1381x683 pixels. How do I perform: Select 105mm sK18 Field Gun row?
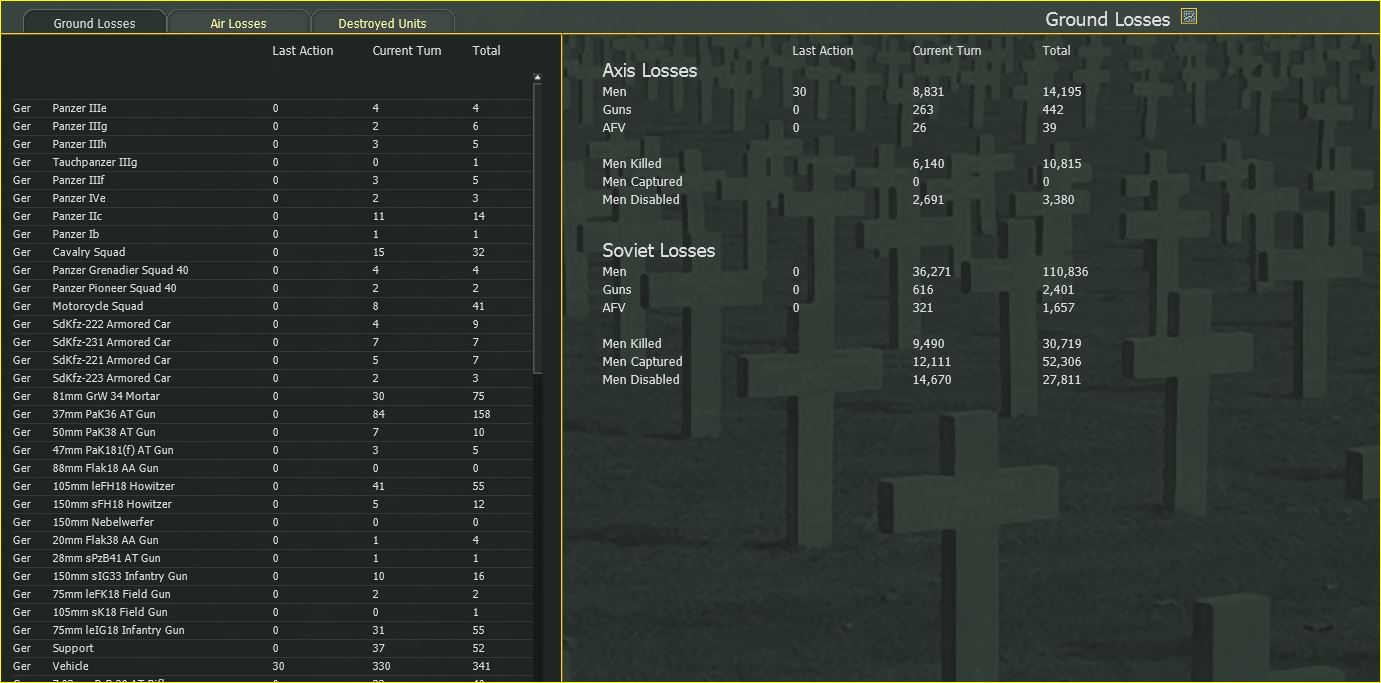[x=270, y=612]
